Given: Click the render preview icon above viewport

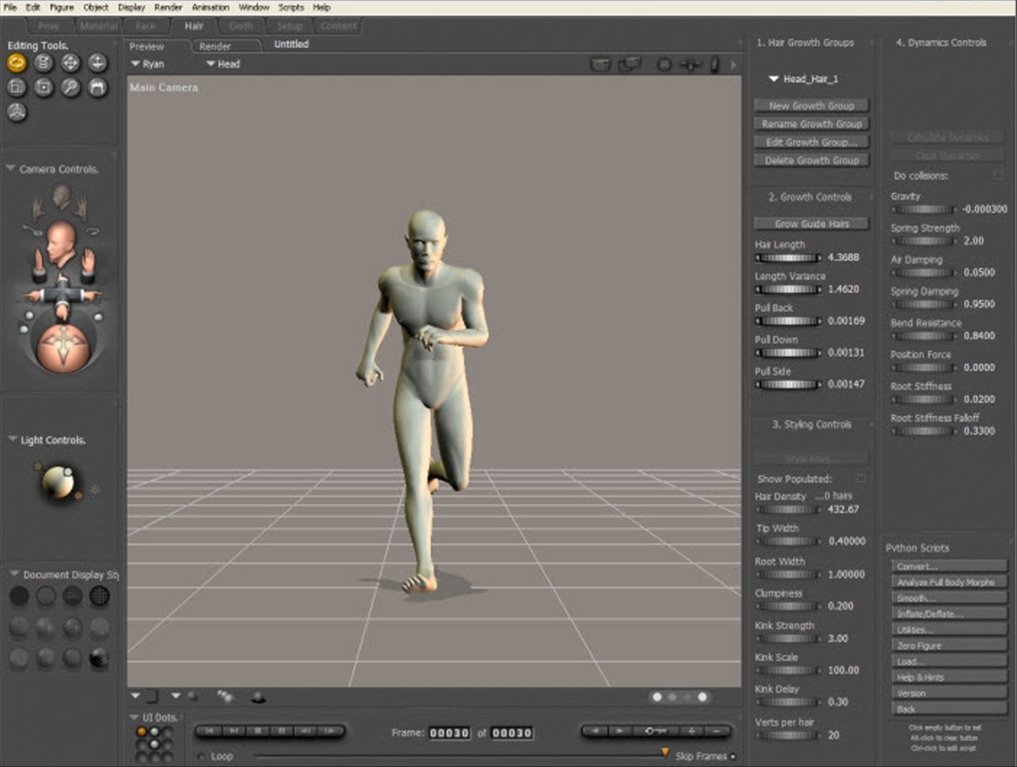Looking at the screenshot, I should pos(601,64).
